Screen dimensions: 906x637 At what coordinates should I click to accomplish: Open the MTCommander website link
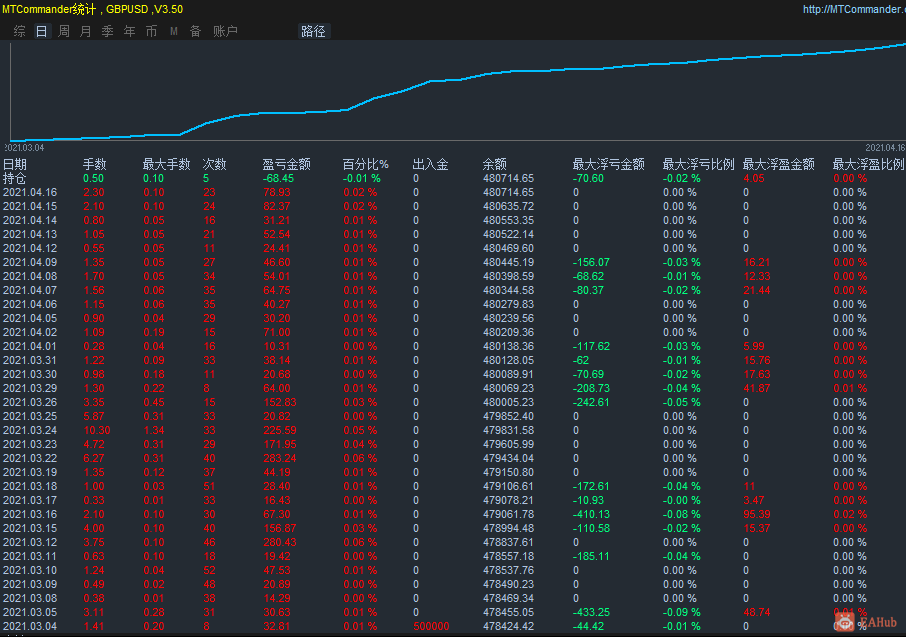854,9
